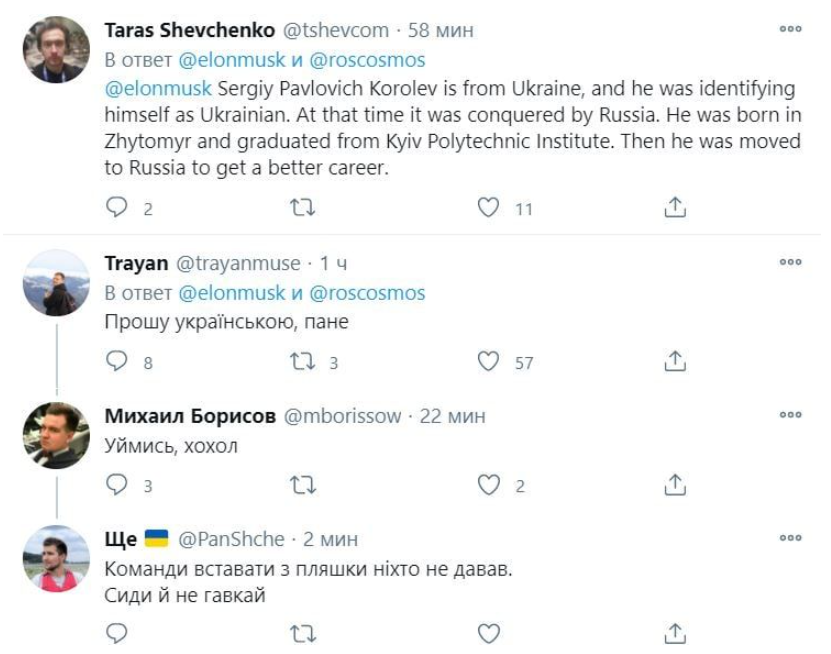This screenshot has height=654, width=831.
Task: Reply to Trayan's tweet
Action: tap(118, 362)
